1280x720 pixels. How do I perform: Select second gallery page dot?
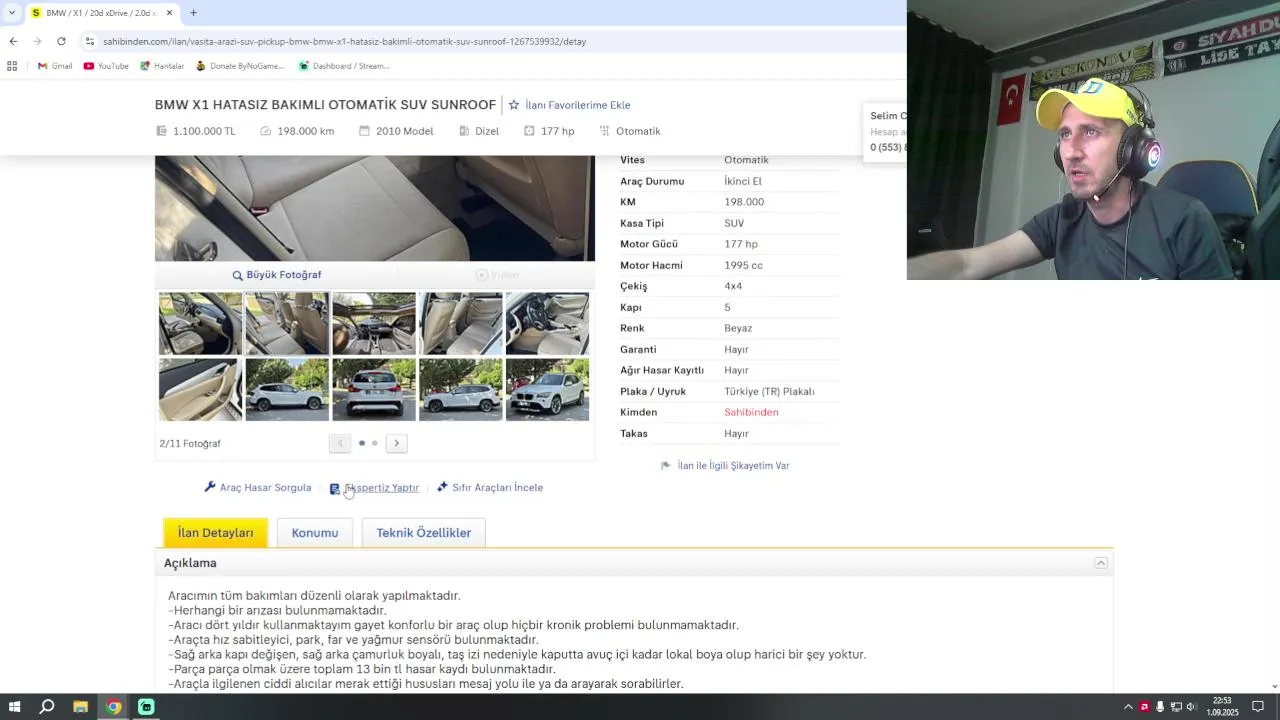[375, 443]
